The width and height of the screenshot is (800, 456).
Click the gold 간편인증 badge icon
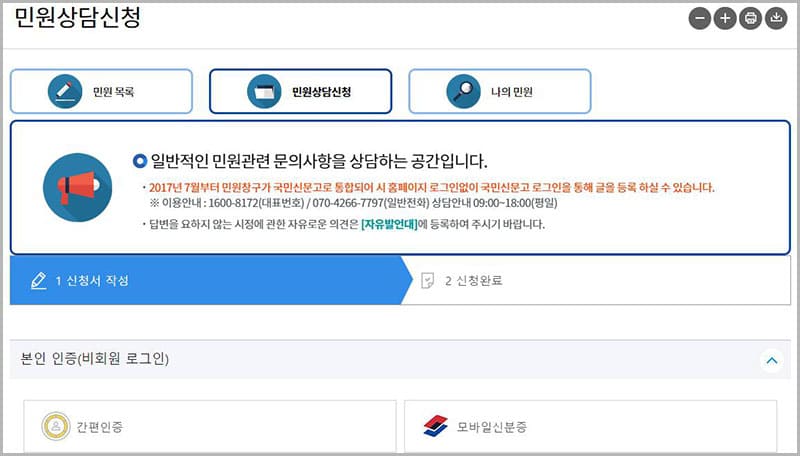[56, 427]
